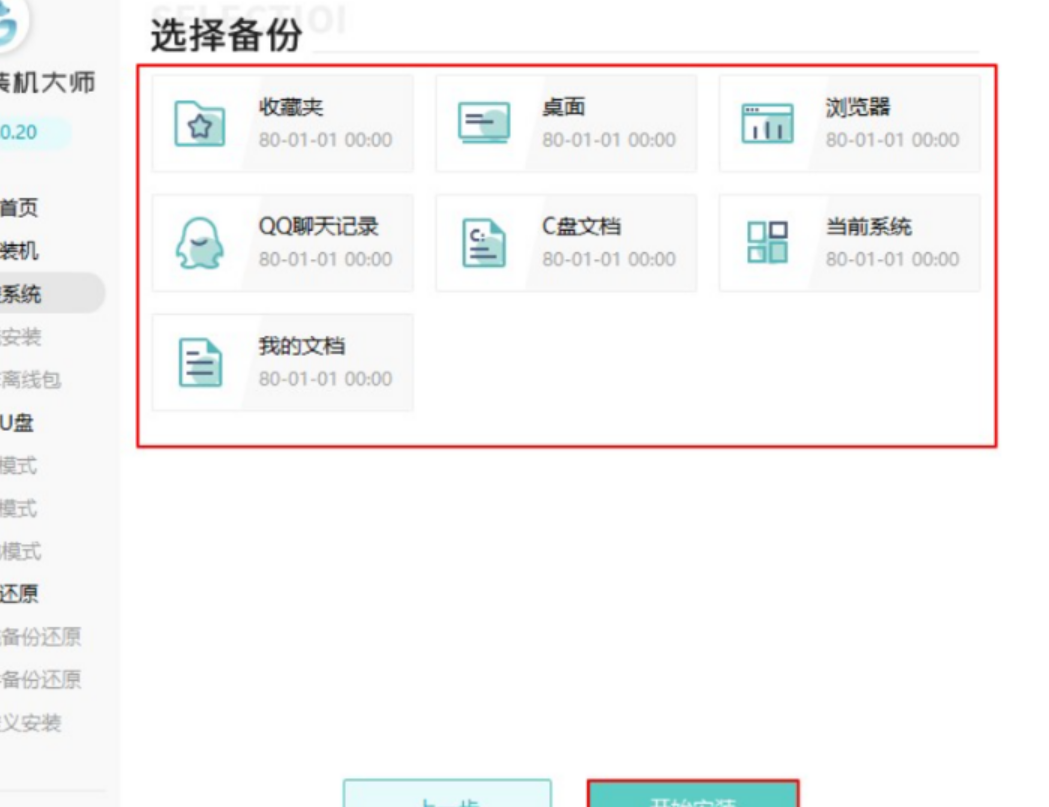Click the 装机大师 app title
The width and height of the screenshot is (1049, 807).
pos(47,83)
